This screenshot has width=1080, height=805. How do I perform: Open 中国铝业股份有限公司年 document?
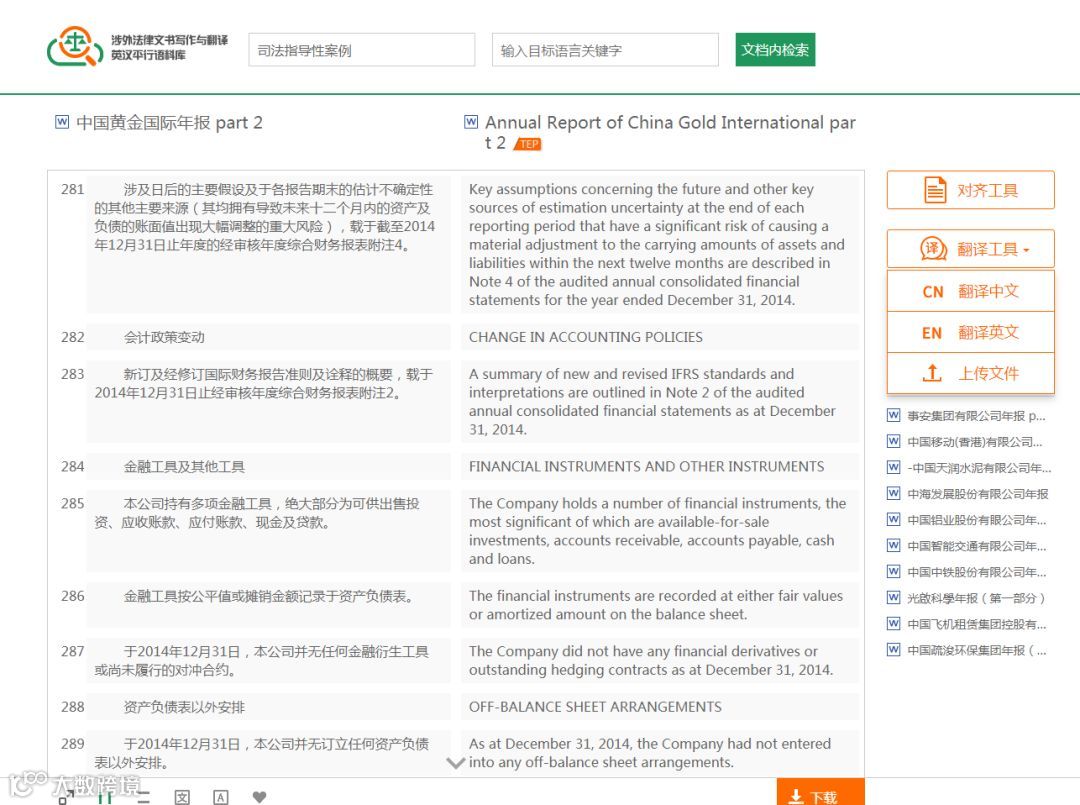pos(976,520)
